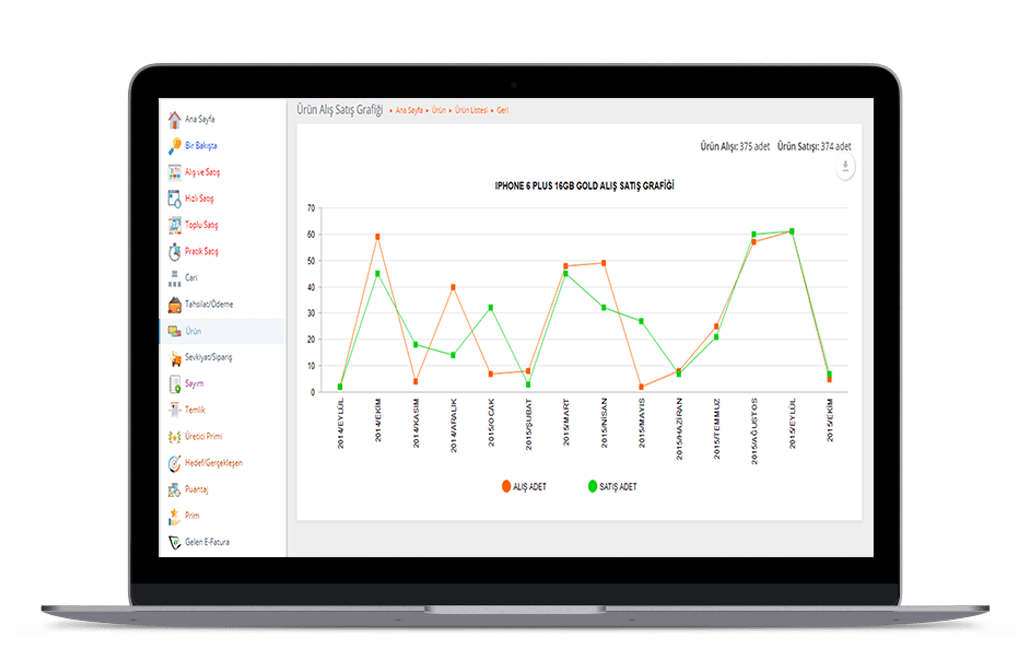Toggle the ALIŞ ADET series in legend

(523, 487)
